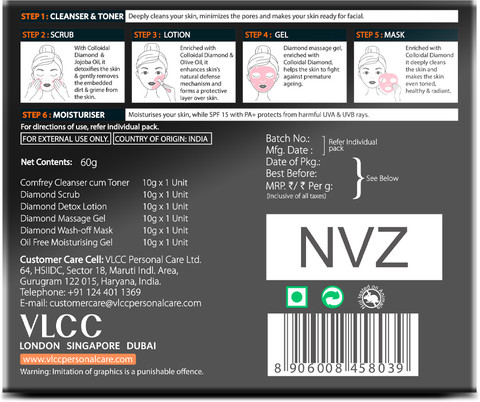Click the 'Comfrey Cleanser cum Toner' row
Viewport: 480px width, 402px height.
pos(104,183)
